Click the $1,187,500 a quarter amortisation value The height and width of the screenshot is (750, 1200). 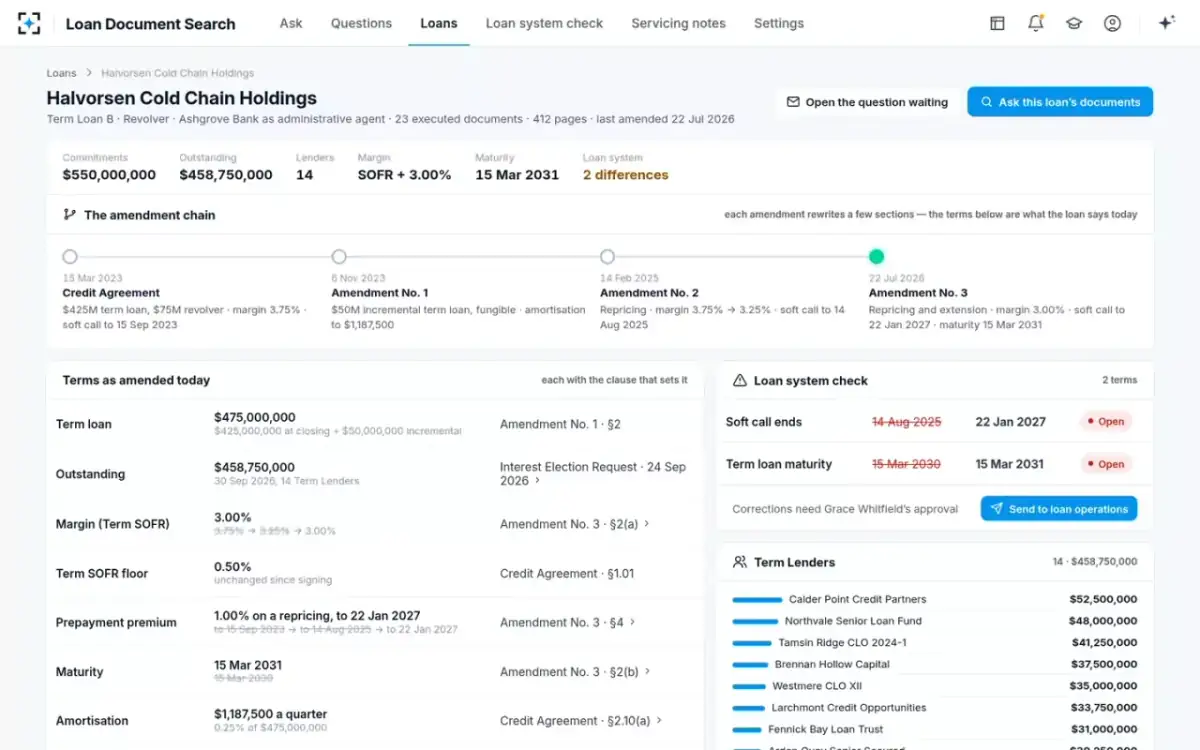point(270,714)
